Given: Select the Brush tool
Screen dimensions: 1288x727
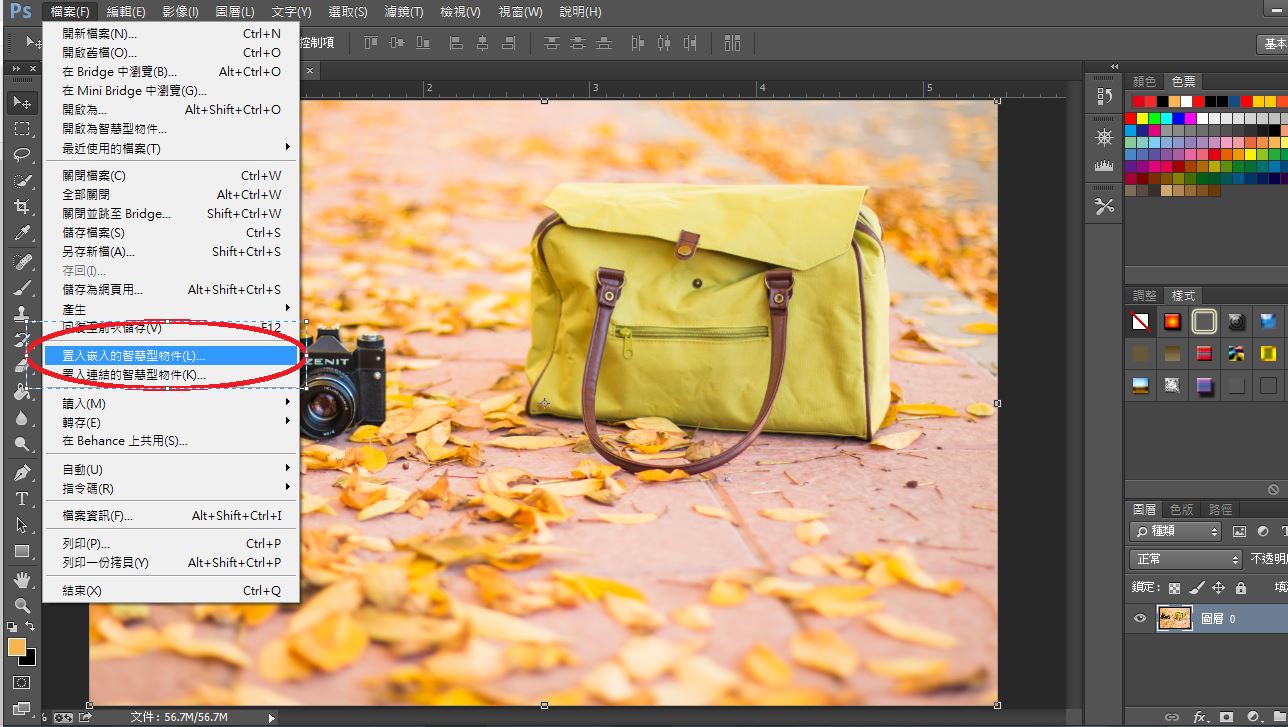Looking at the screenshot, I should point(22,288).
